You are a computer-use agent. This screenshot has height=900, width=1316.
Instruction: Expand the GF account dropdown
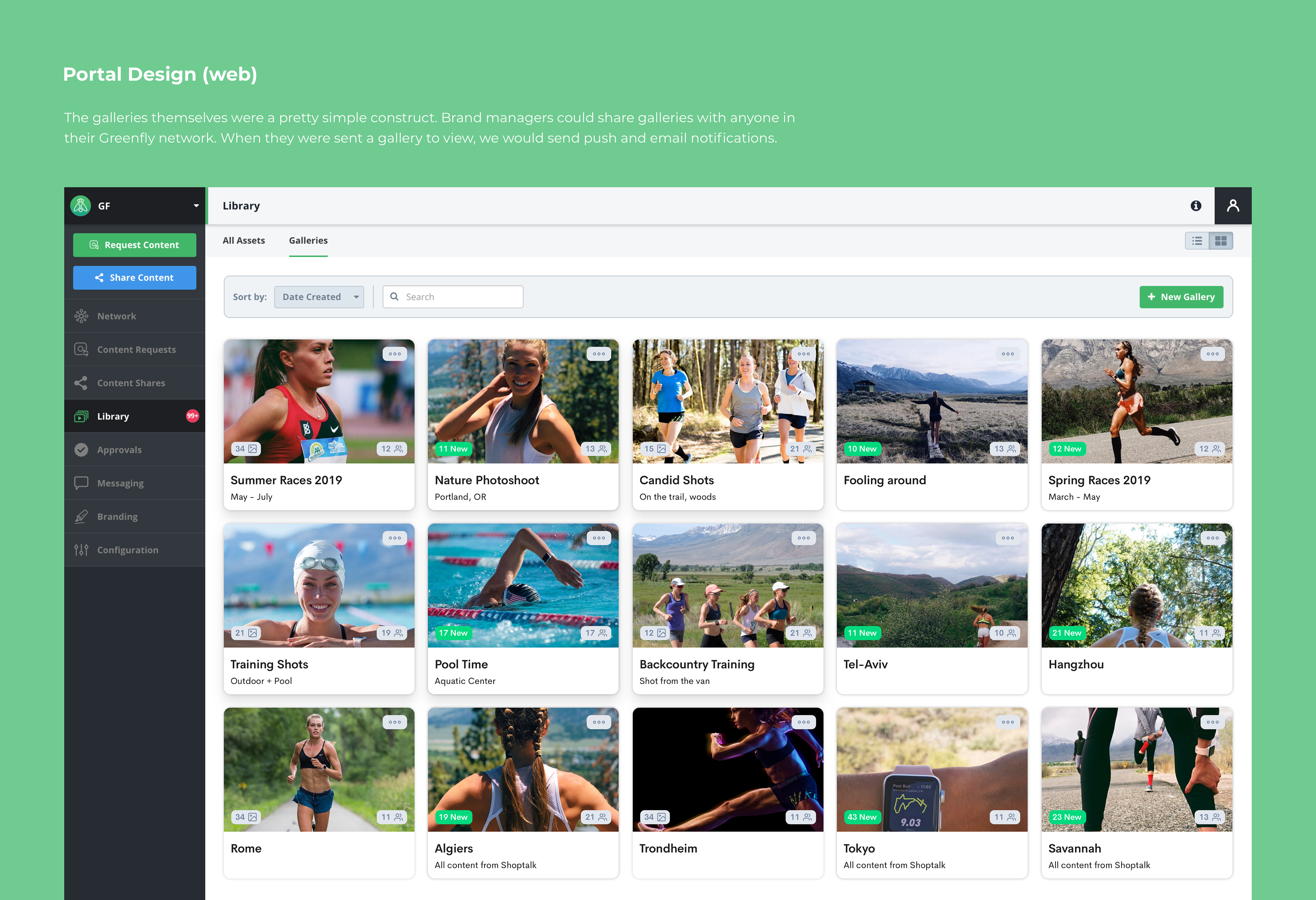click(x=196, y=206)
